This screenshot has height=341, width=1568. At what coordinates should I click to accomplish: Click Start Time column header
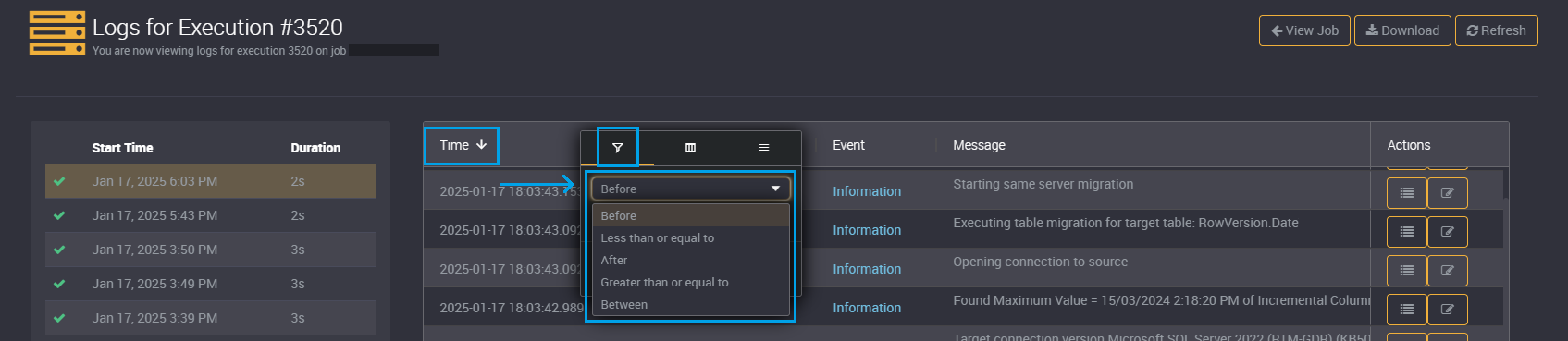pos(122,148)
